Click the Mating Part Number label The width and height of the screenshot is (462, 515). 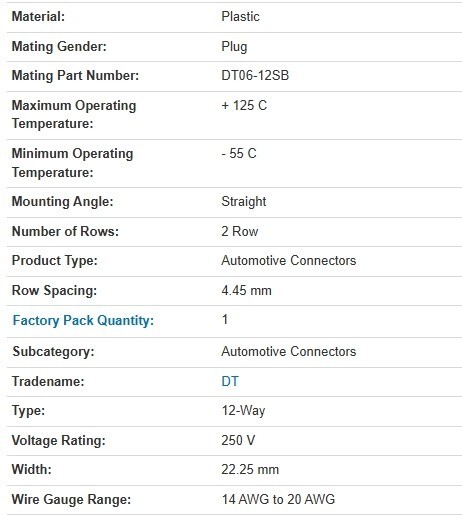pyautogui.click(x=75, y=75)
